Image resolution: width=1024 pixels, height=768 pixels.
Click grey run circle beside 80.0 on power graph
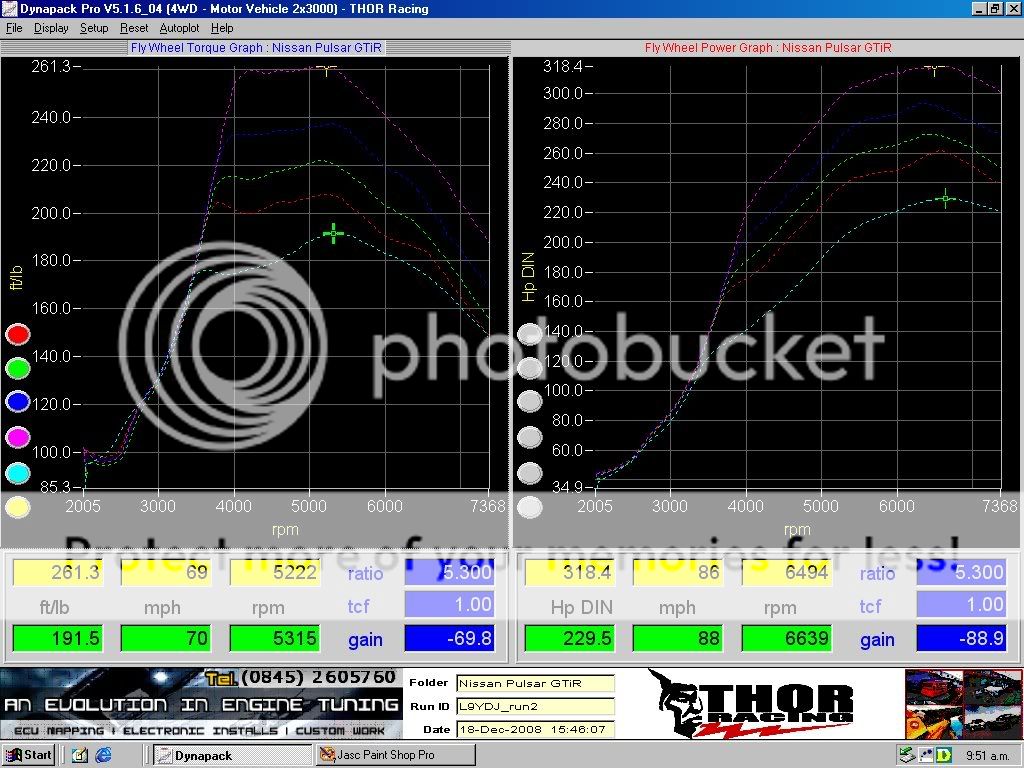(x=530, y=437)
